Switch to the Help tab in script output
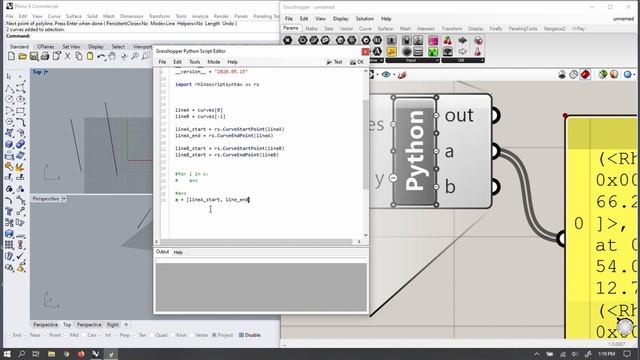Viewport: 640px width, 360px height. [178, 252]
